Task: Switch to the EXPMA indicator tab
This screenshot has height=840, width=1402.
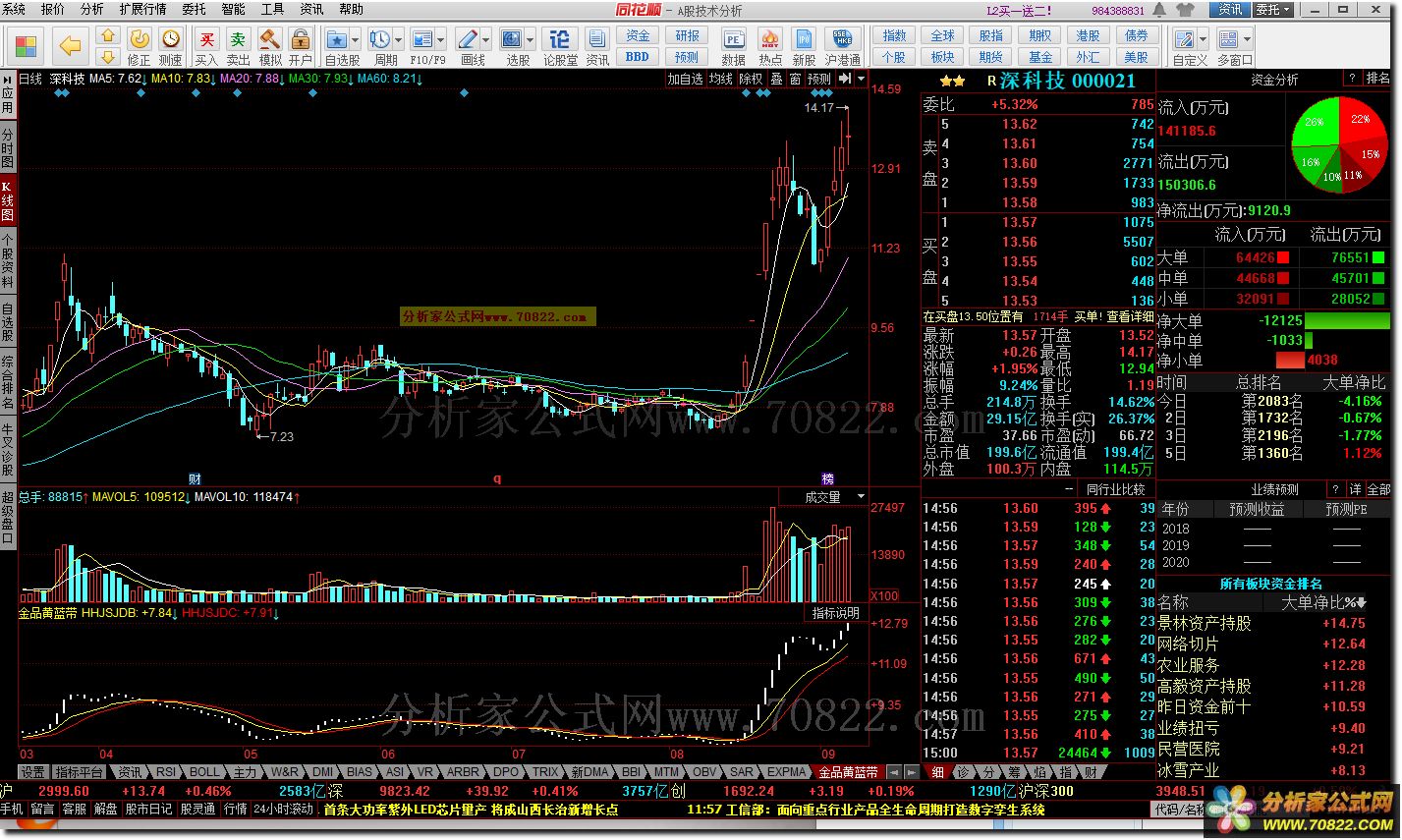Action: click(x=787, y=772)
